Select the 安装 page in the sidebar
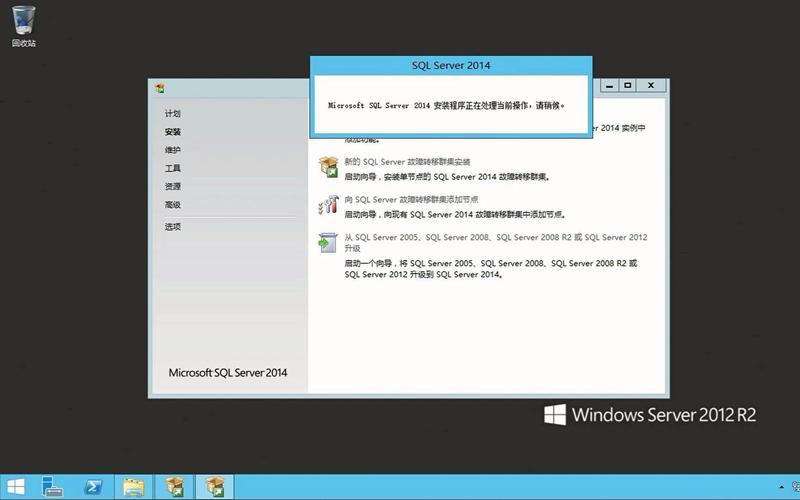 pos(172,132)
